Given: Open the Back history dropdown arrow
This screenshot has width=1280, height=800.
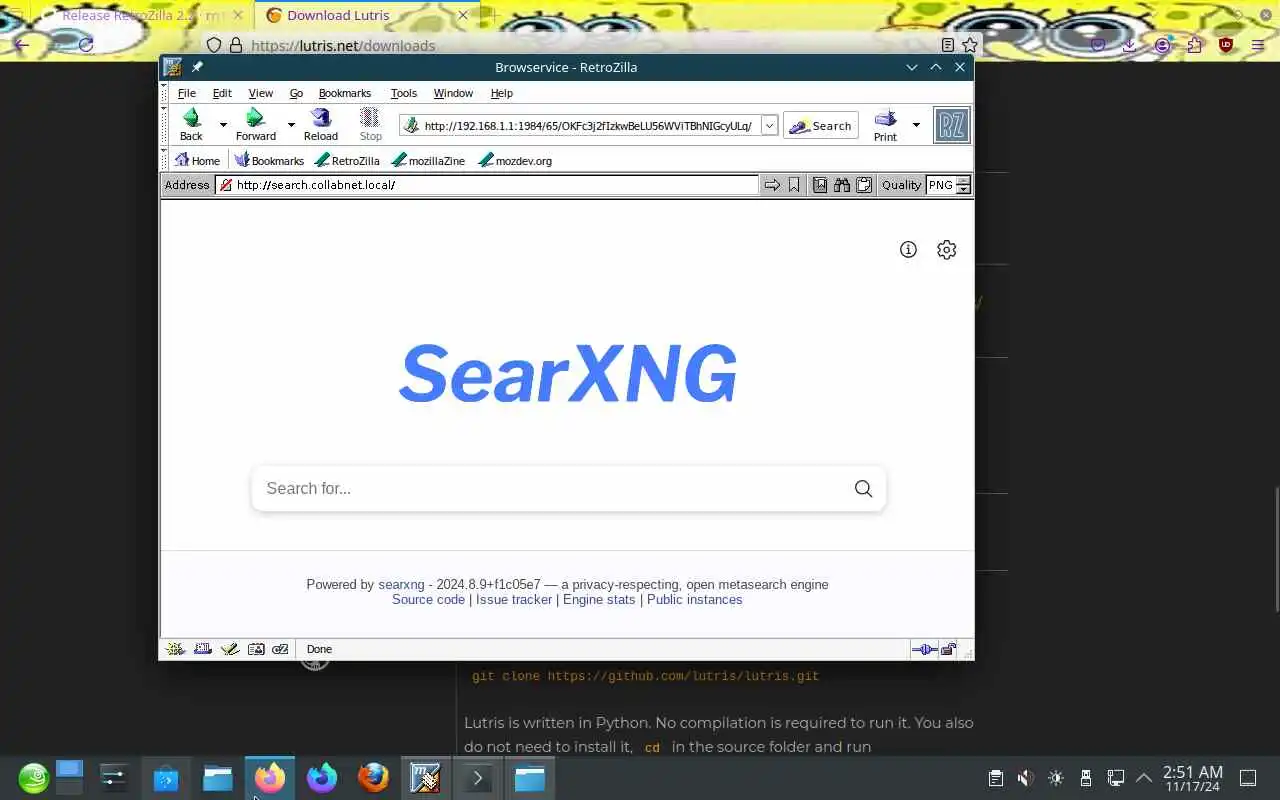Looking at the screenshot, I should [223, 125].
